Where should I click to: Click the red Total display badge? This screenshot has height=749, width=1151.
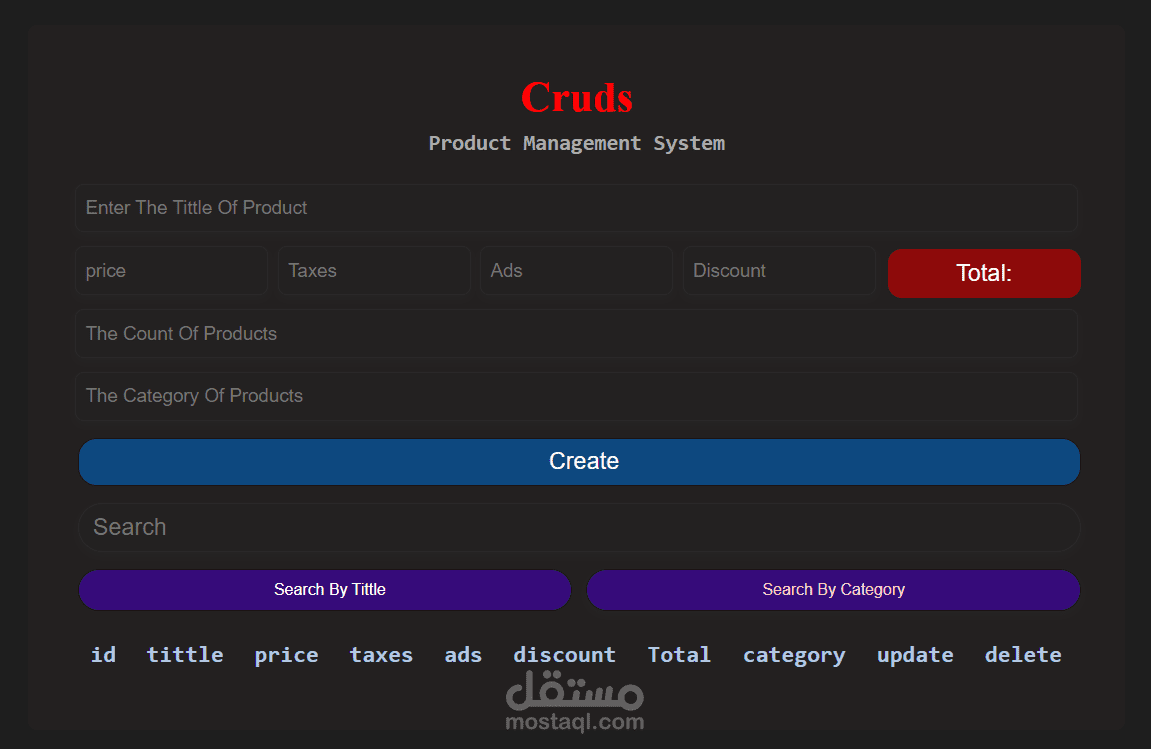[983, 273]
